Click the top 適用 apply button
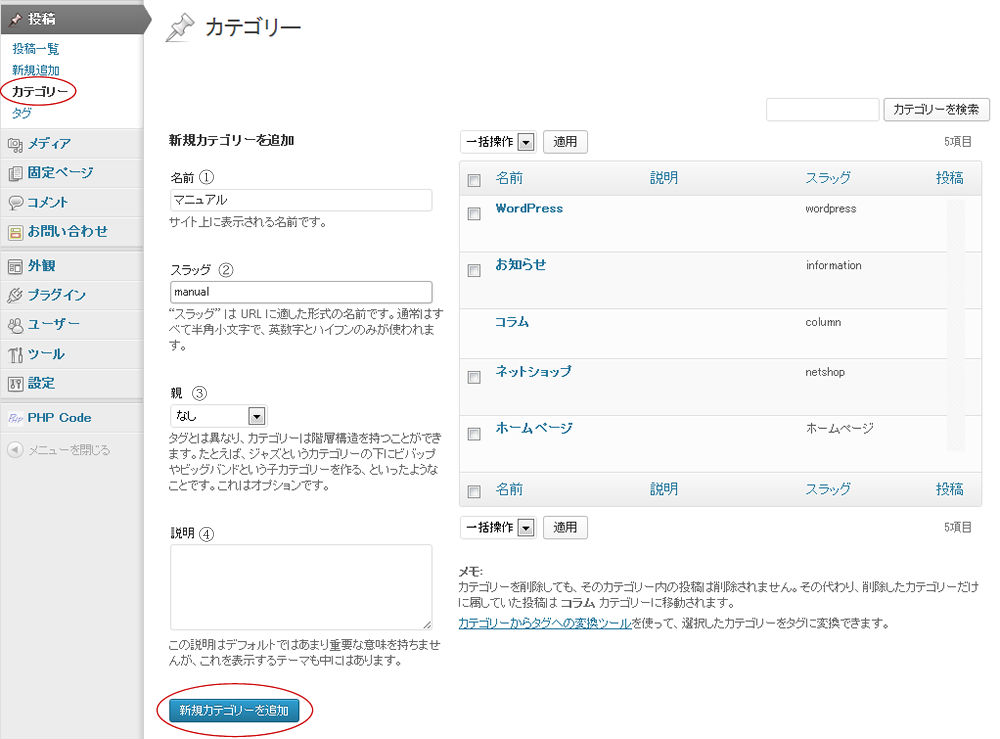This screenshot has width=1000, height=739. pyautogui.click(x=565, y=142)
